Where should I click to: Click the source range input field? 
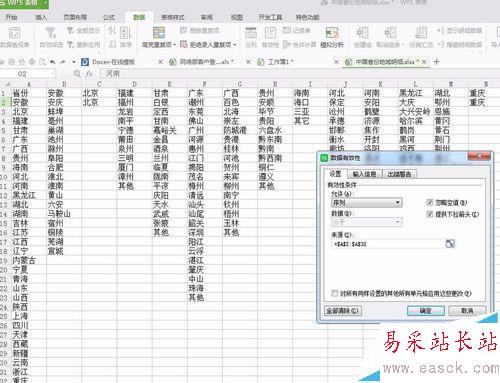388,244
